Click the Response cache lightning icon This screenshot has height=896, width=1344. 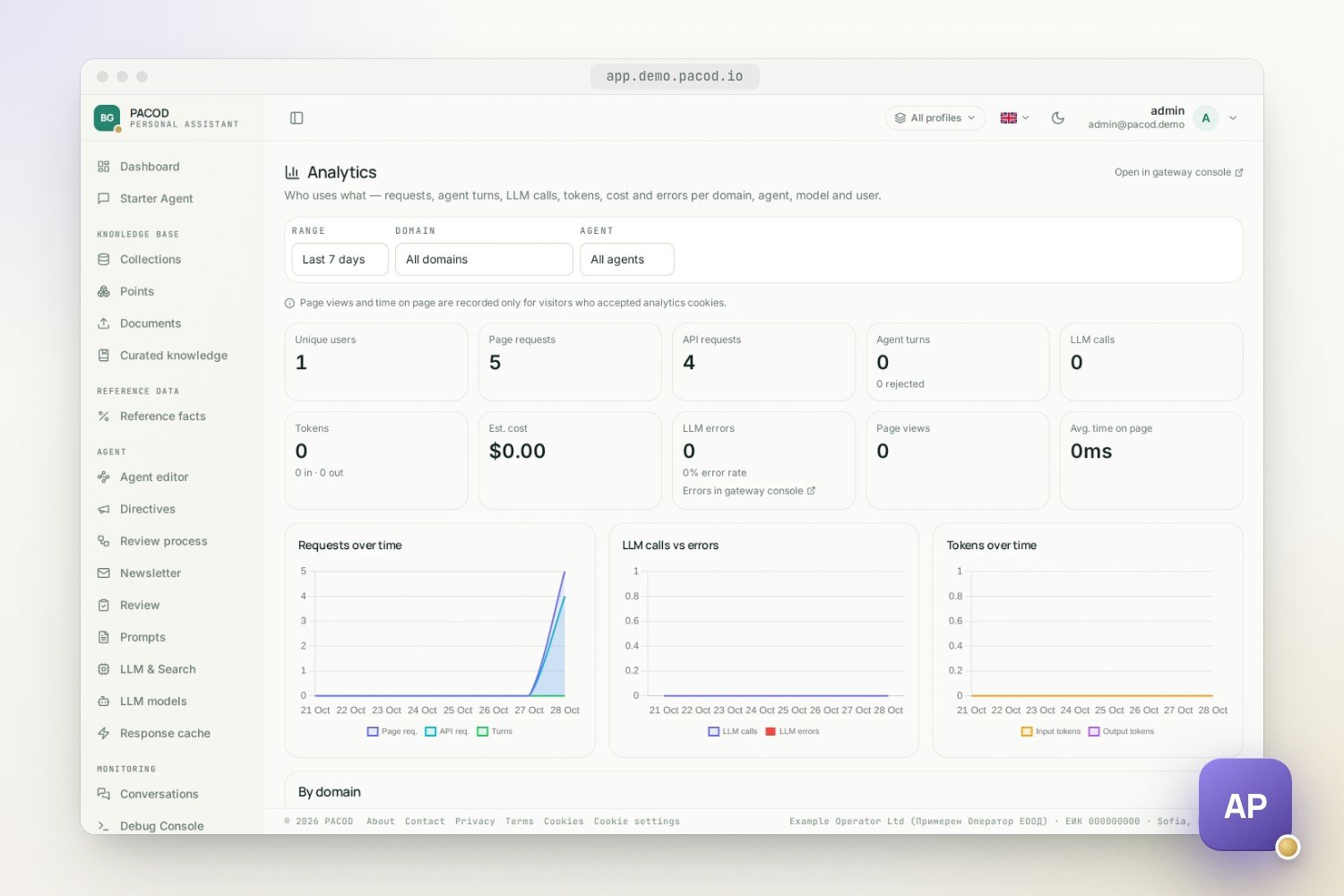[x=104, y=734]
